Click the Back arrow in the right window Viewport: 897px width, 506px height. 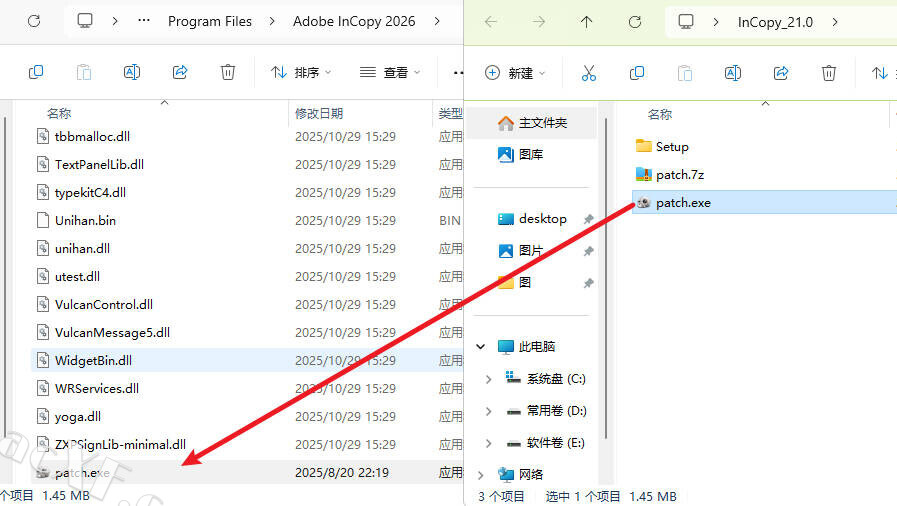pyautogui.click(x=491, y=21)
